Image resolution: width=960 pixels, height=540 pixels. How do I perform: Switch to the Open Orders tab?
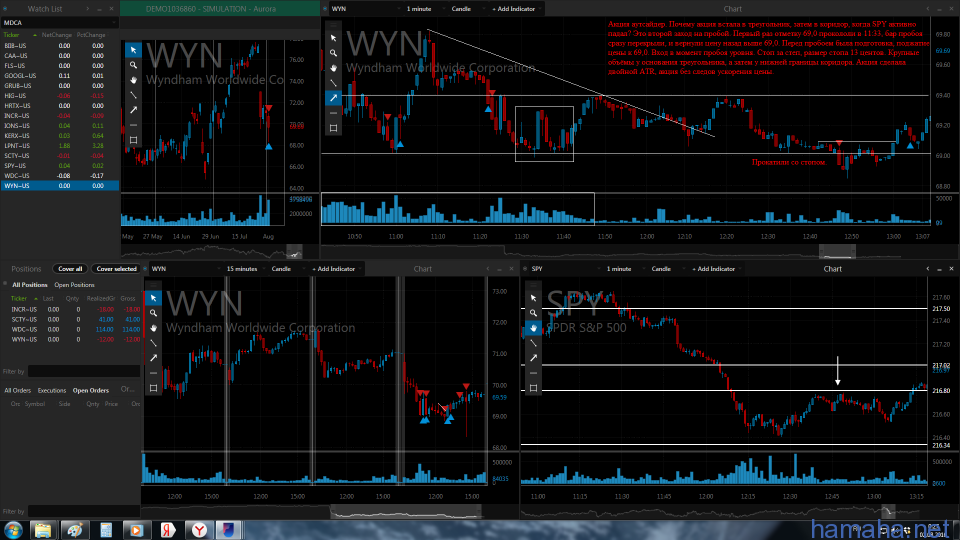pyautogui.click(x=91, y=390)
